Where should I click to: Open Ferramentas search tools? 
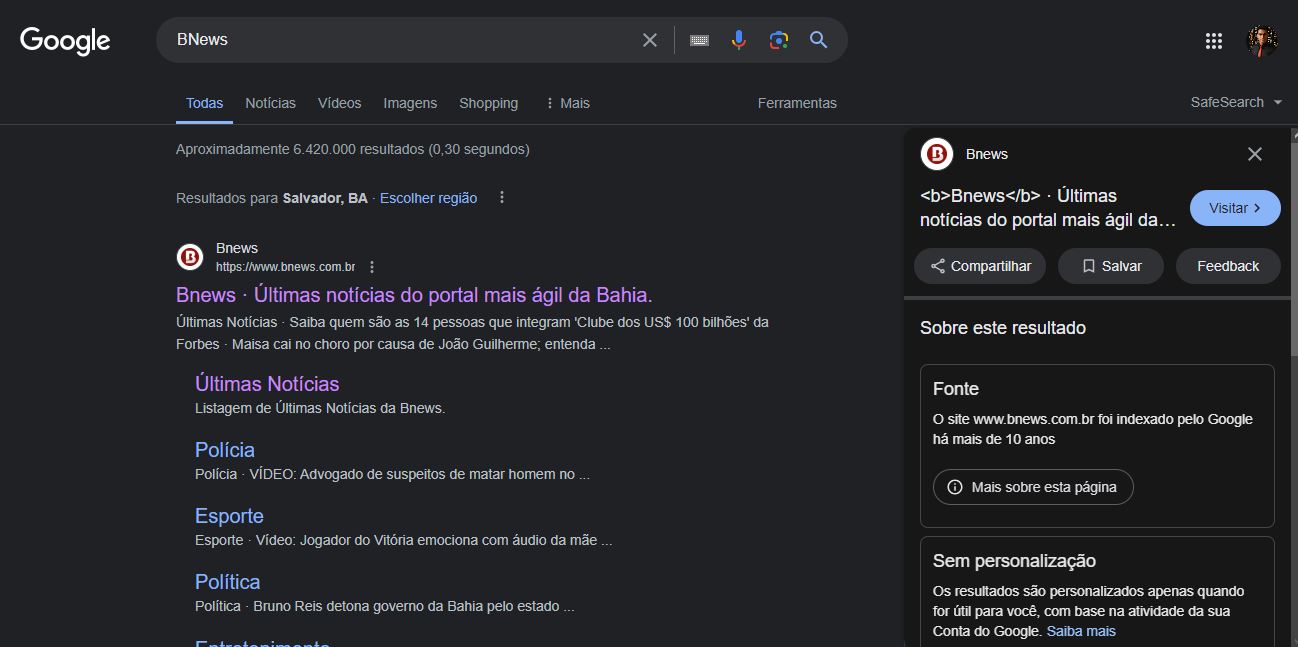click(797, 103)
